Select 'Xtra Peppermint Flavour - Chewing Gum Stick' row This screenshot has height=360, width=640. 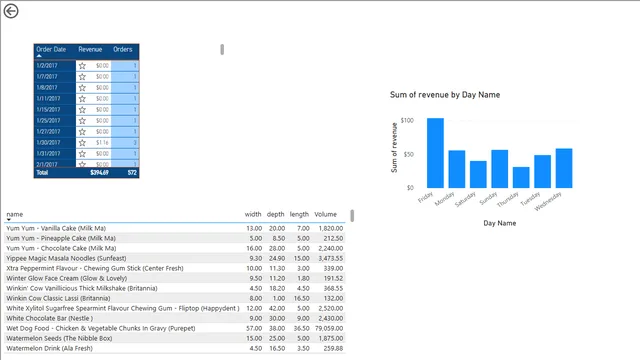click(x=175, y=268)
